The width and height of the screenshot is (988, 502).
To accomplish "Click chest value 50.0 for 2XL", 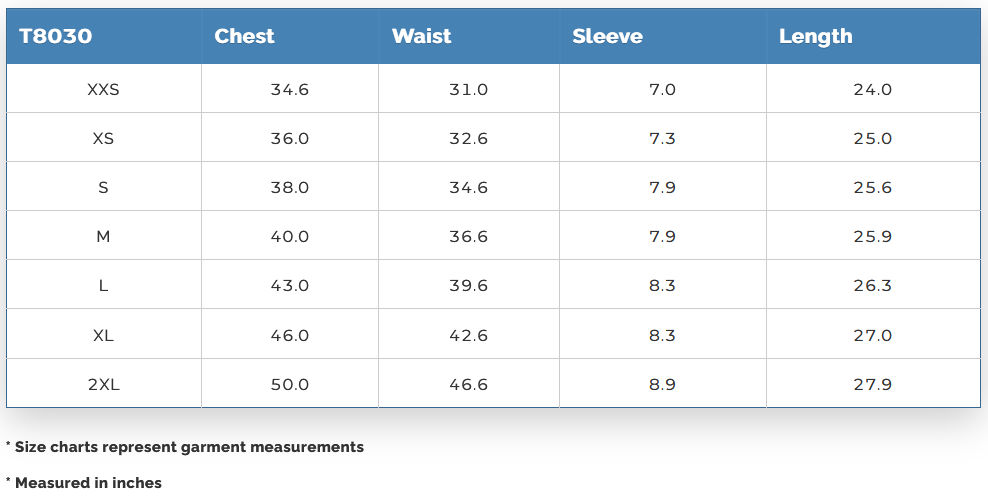I will click(x=290, y=384).
